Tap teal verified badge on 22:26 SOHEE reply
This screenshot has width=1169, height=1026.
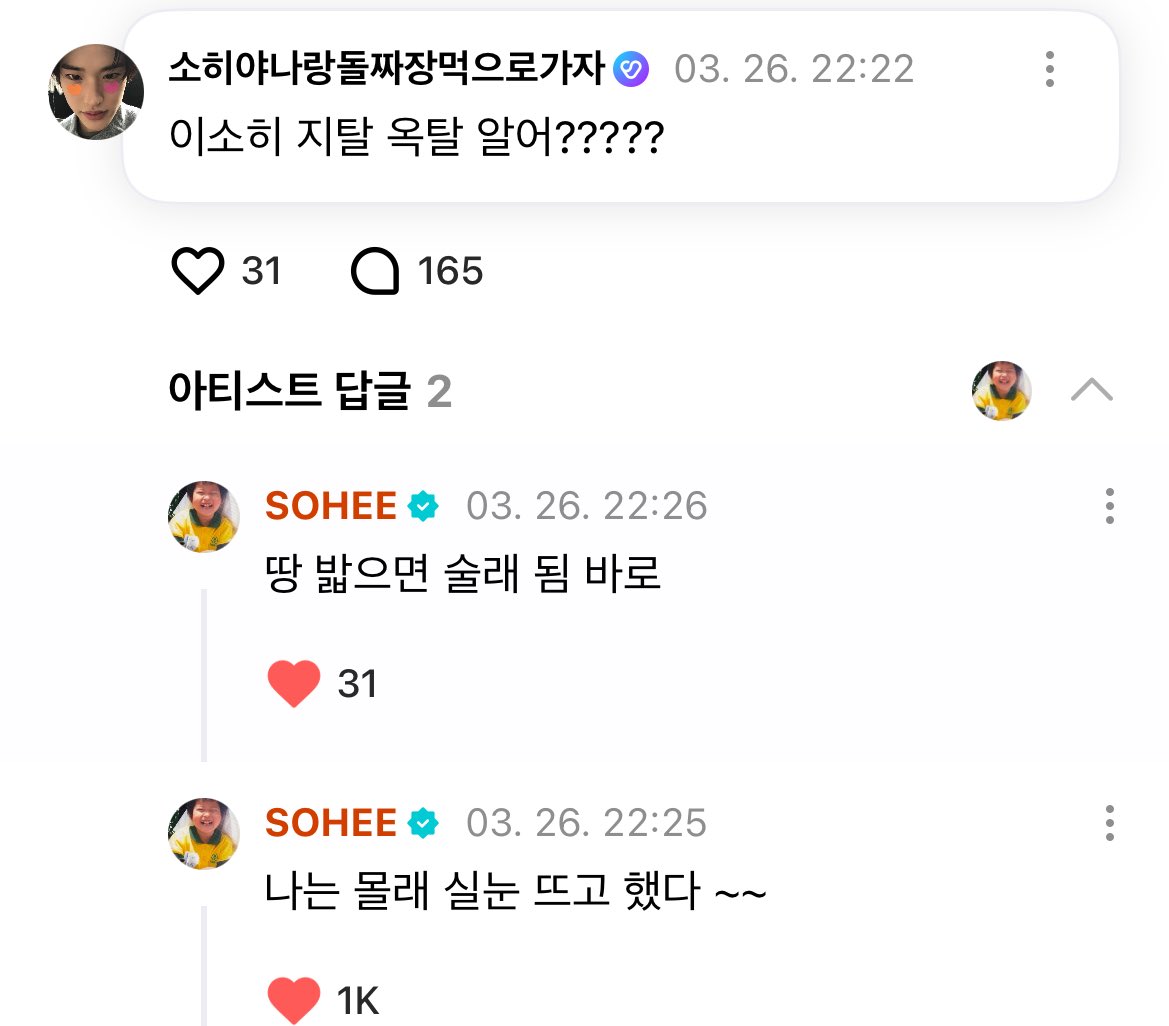coord(423,506)
